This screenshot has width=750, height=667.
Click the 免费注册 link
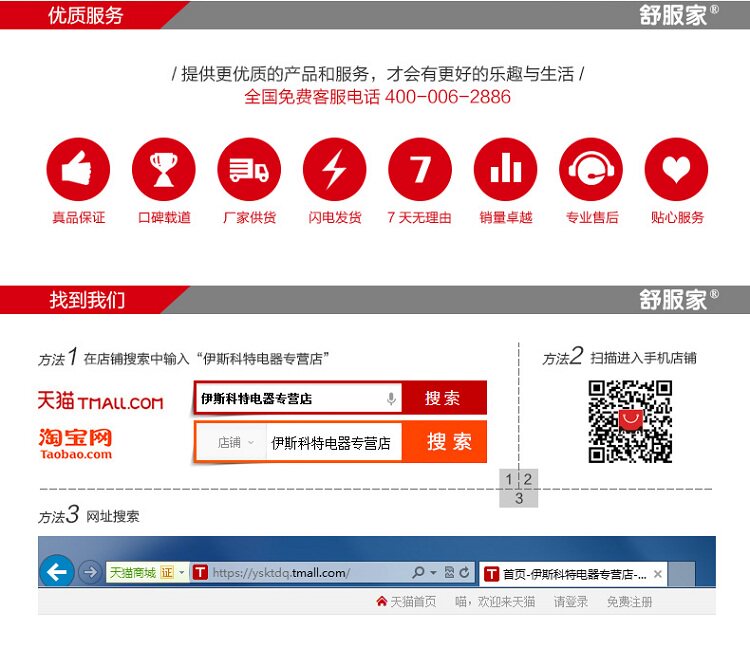click(x=629, y=601)
